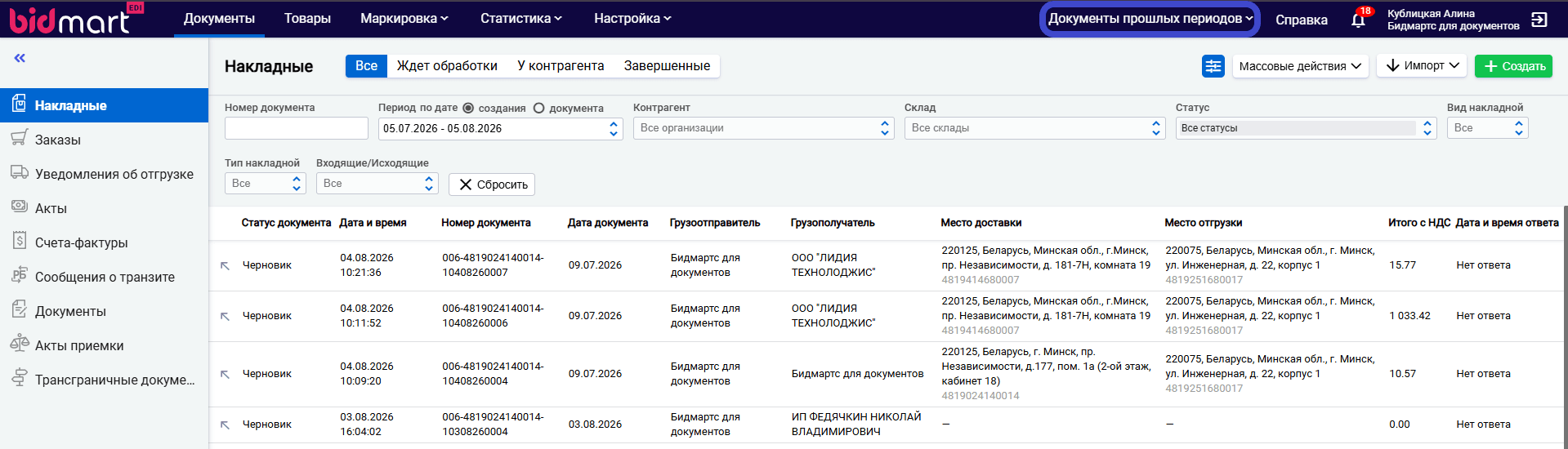
Task: Open Товары top menu
Action: (307, 18)
